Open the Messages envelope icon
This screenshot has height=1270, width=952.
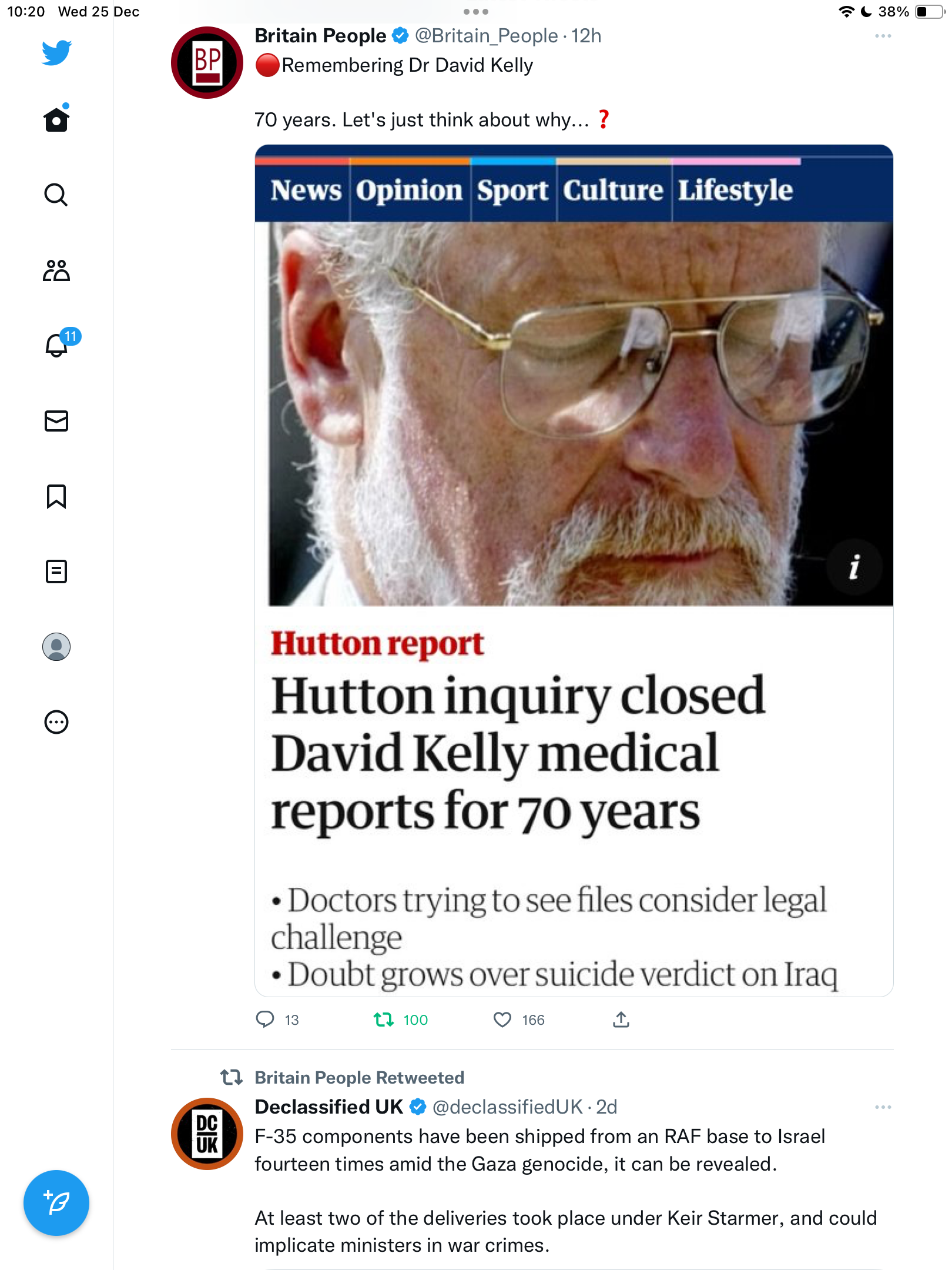click(x=56, y=421)
